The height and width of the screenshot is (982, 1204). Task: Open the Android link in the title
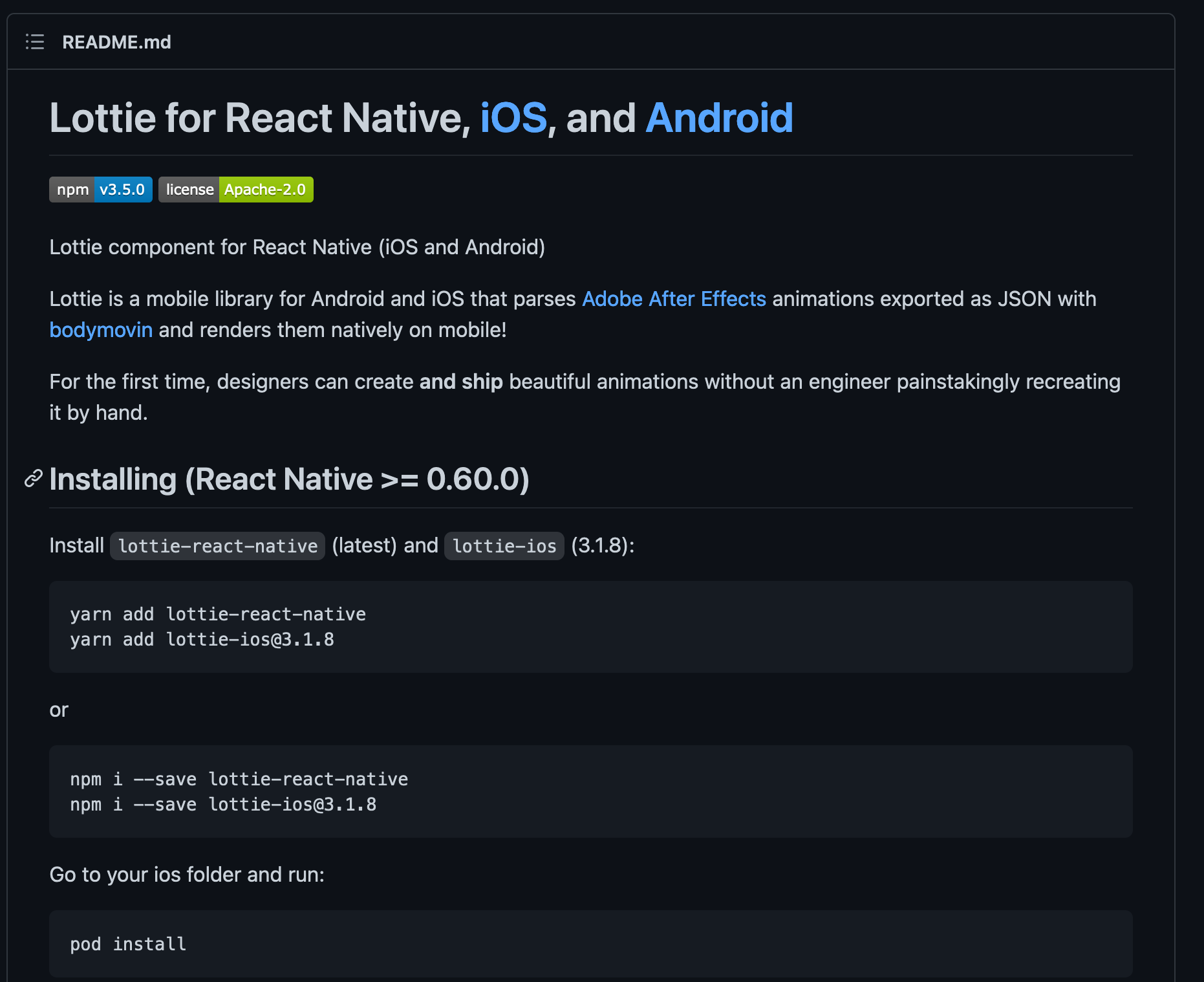pyautogui.click(x=719, y=118)
